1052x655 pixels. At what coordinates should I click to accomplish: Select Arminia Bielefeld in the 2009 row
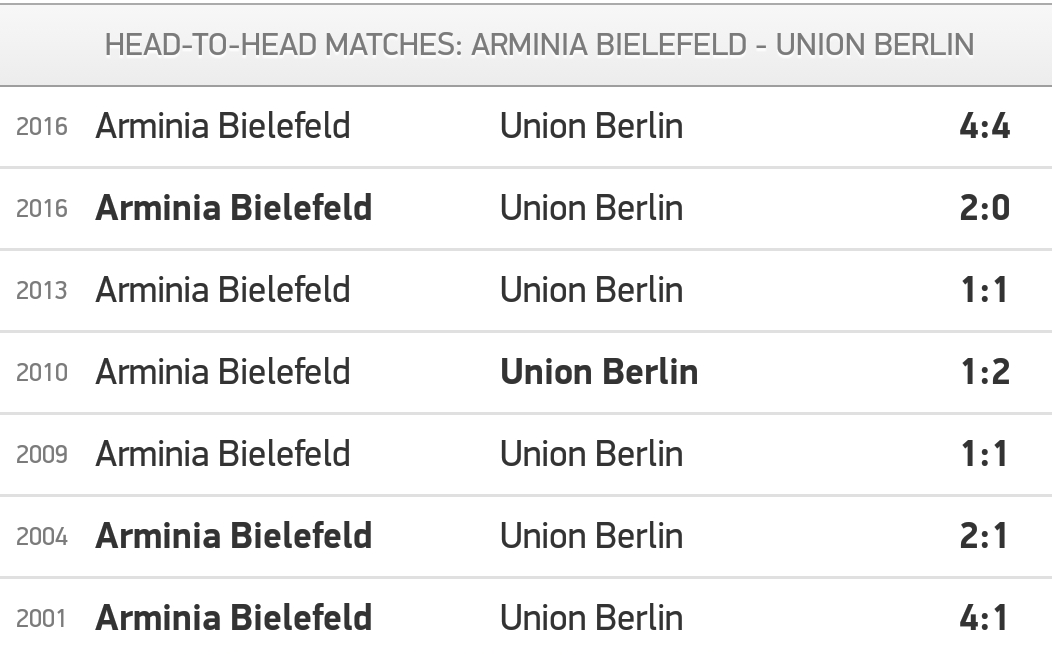[223, 454]
